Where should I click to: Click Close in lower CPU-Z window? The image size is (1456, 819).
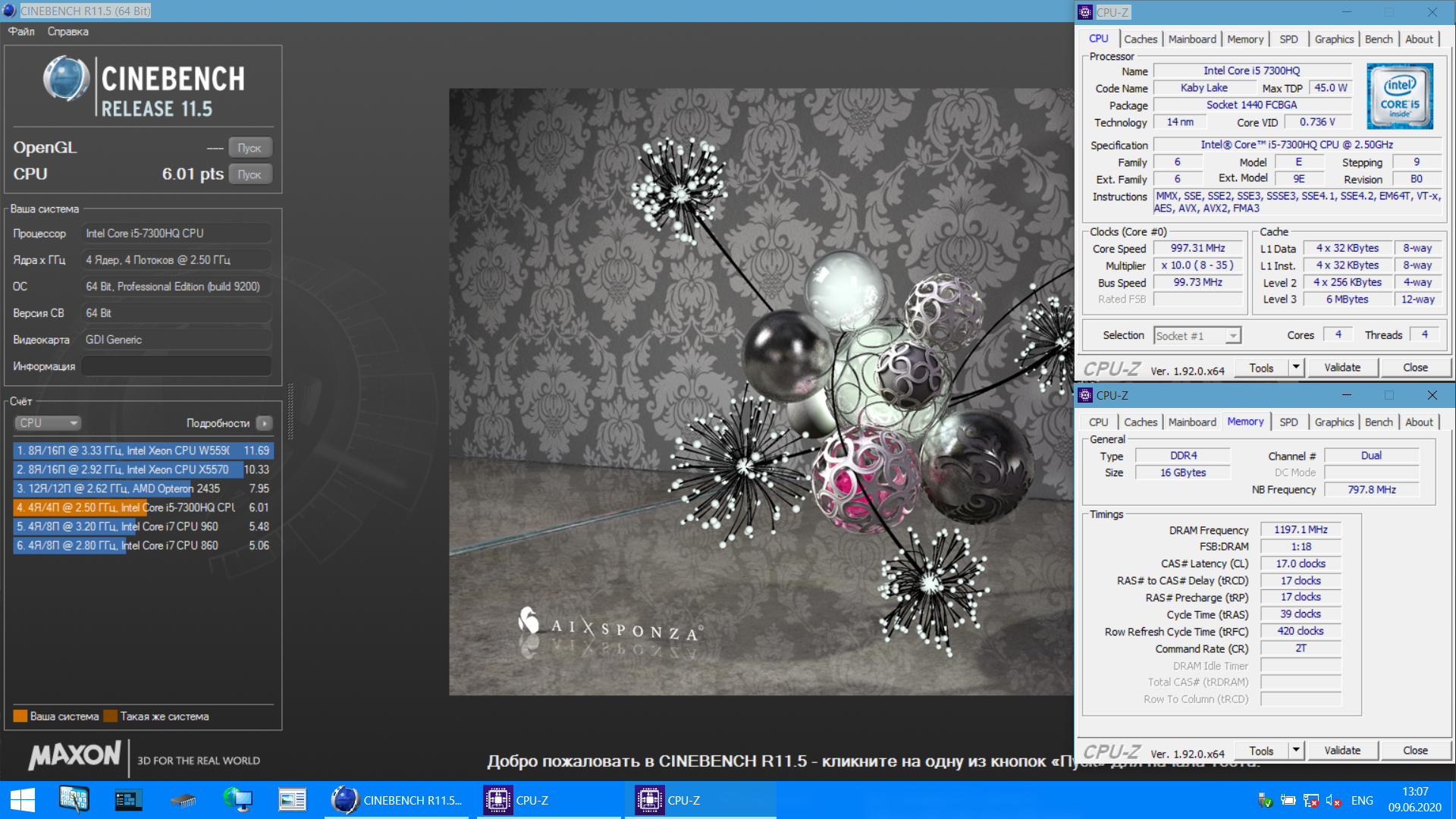tap(1415, 751)
